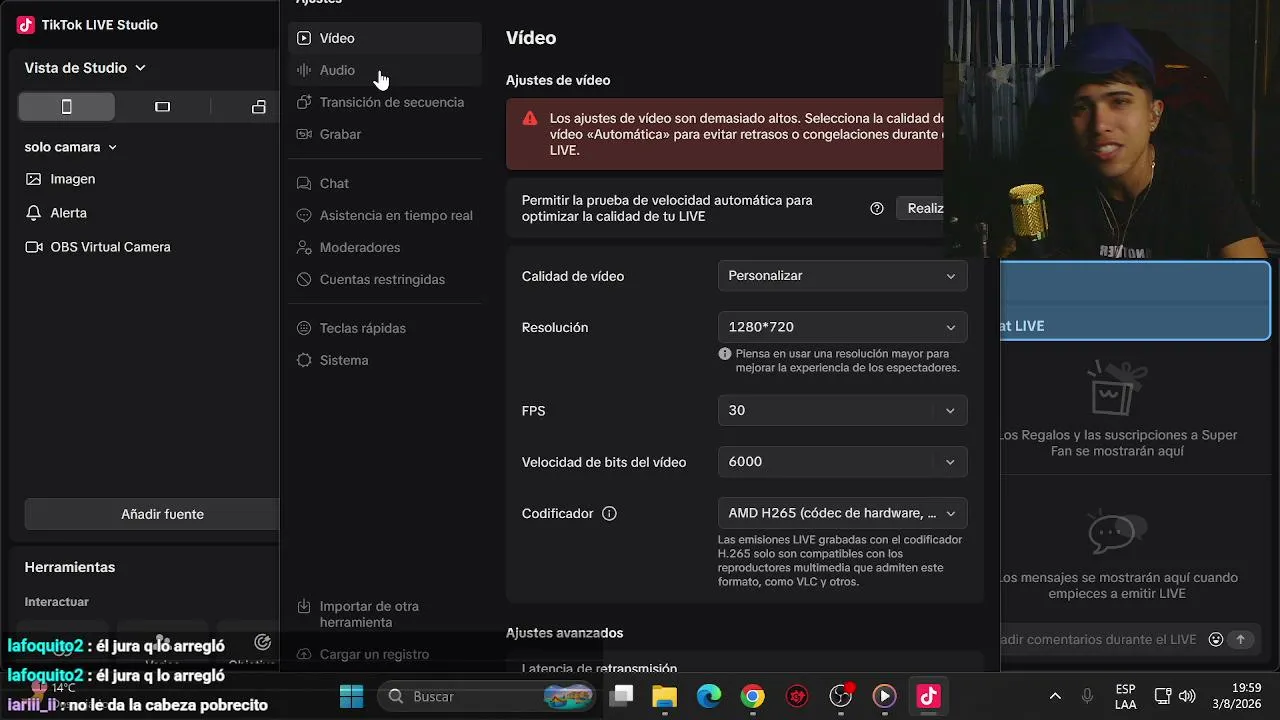Viewport: 1280px width, 720px height.
Task: Select the landscape layout icon
Action: 163,107
